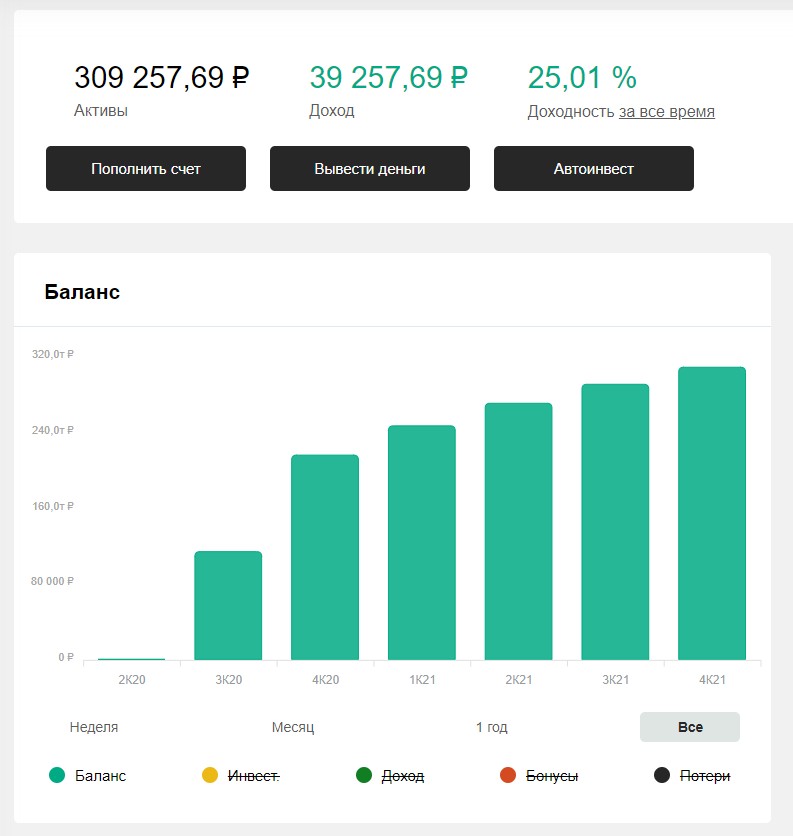Switch chart range to Неделя
The width and height of the screenshot is (793, 836).
tap(94, 727)
